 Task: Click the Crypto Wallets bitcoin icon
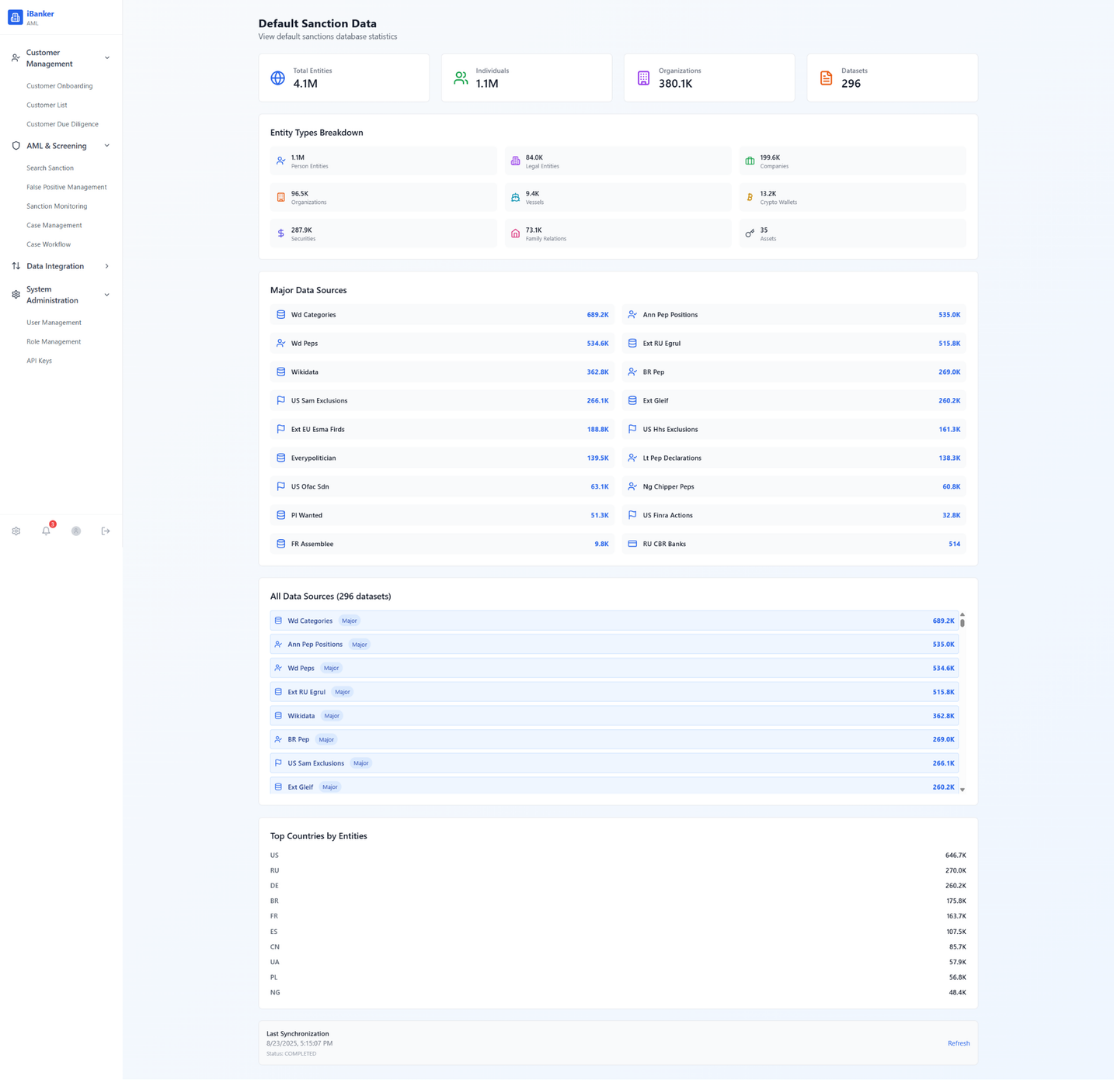[x=750, y=197]
